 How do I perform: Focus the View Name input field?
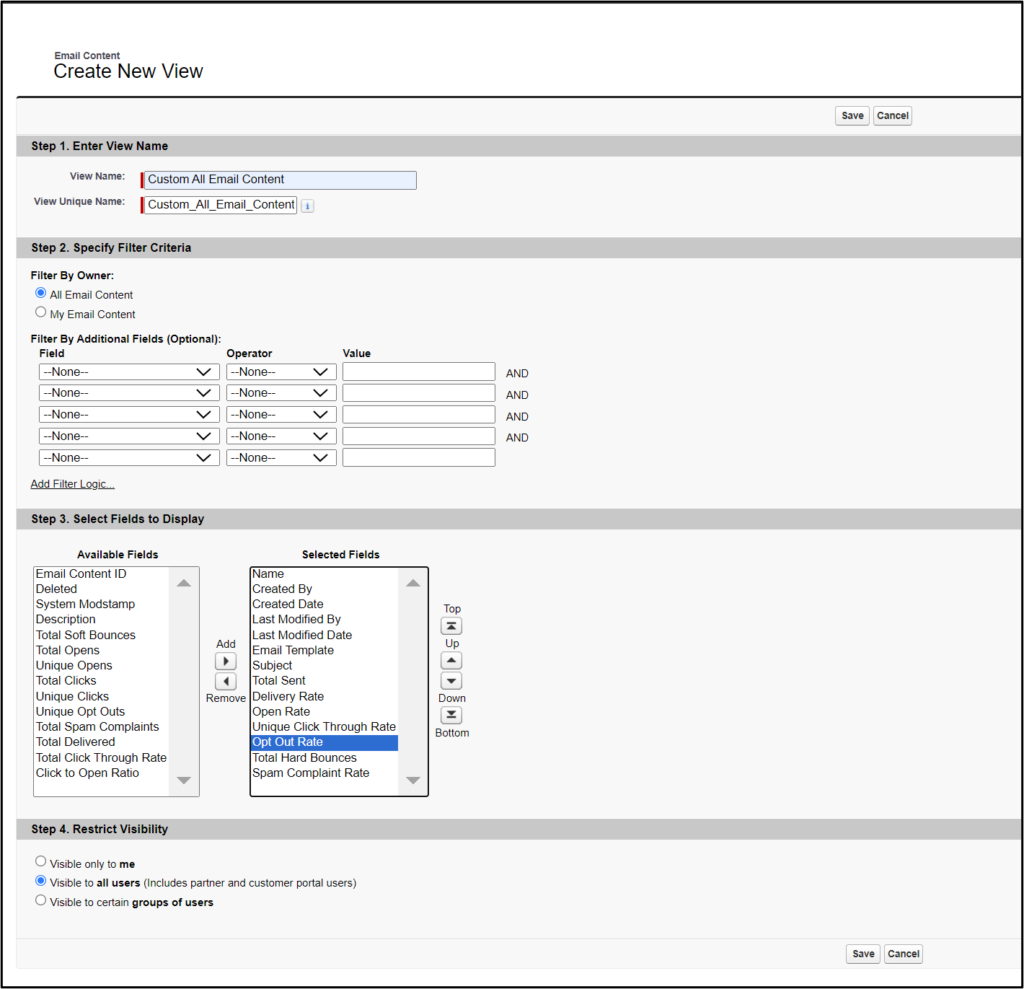(280, 180)
